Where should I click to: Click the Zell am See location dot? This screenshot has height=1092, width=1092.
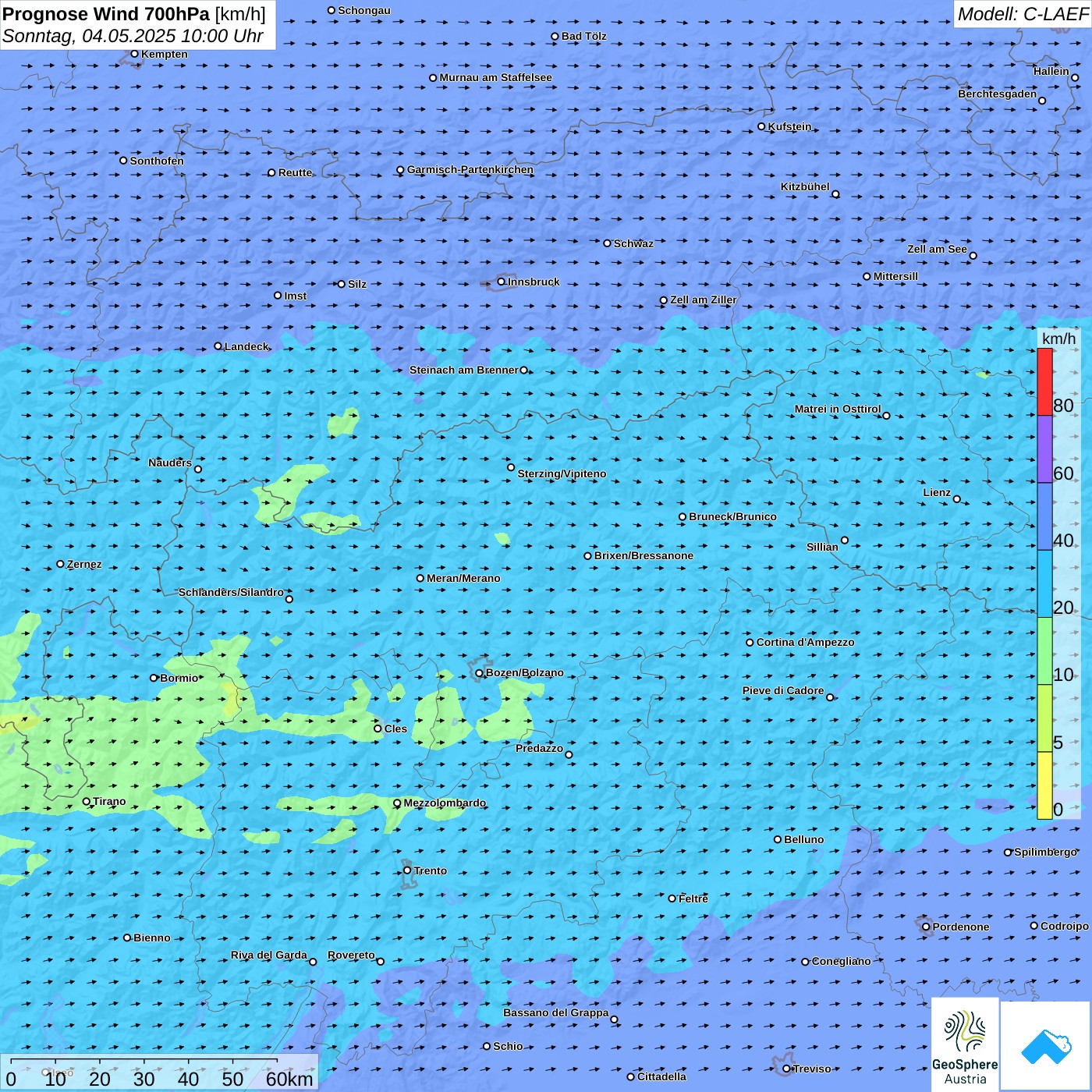point(973,255)
